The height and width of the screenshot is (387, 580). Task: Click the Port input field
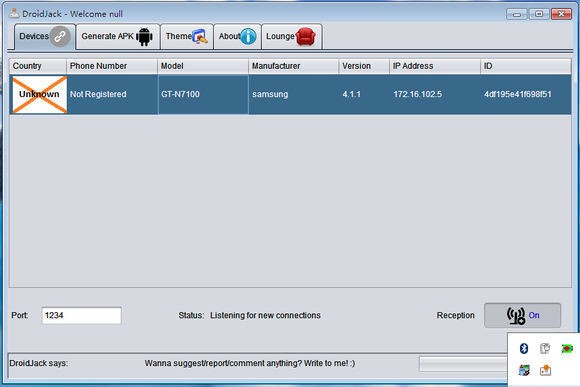[81, 316]
